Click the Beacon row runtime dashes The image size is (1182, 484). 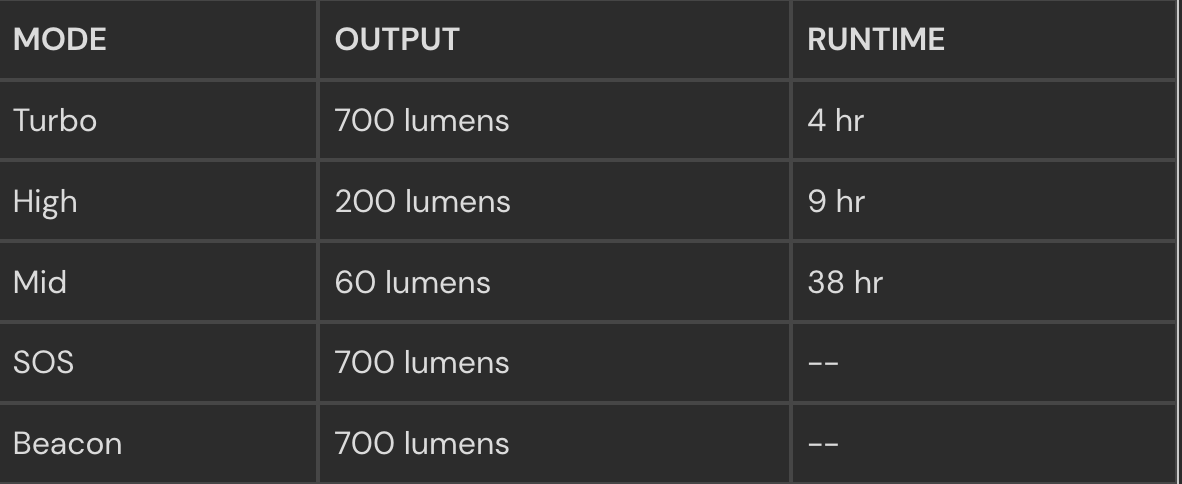(823, 443)
